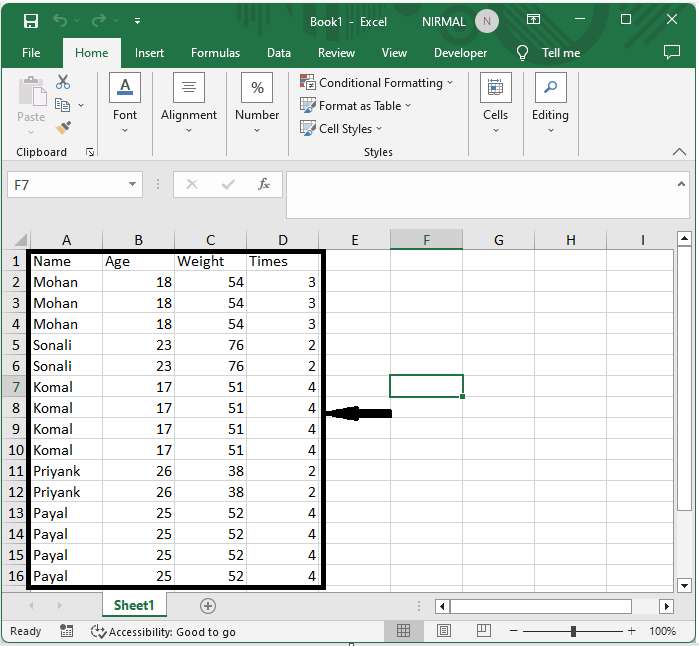
Task: Click the NIRMAL account avatar
Action: tap(487, 21)
